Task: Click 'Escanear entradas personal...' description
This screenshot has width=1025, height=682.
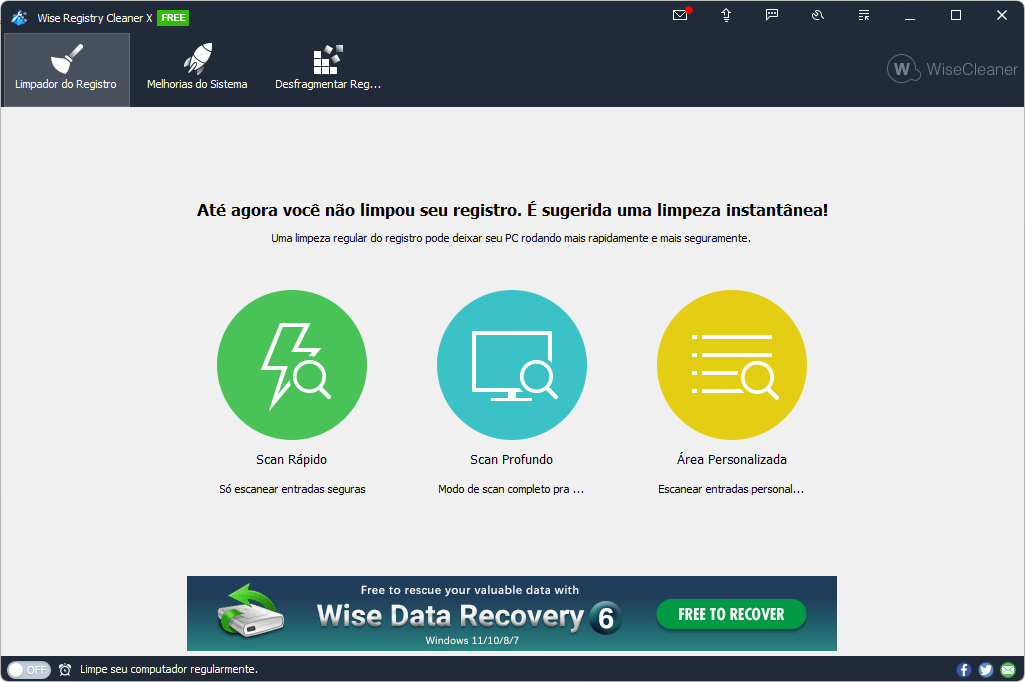Action: tap(731, 489)
